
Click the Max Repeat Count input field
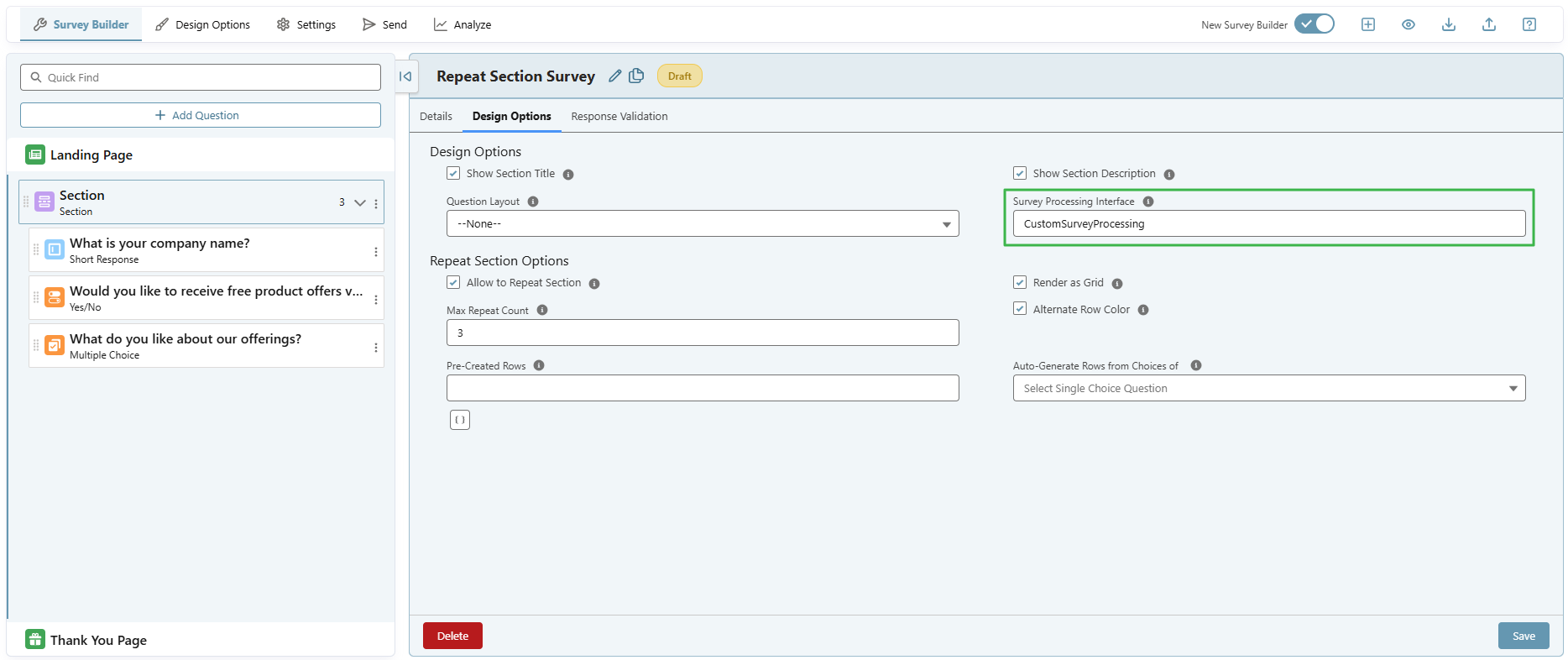pos(703,333)
